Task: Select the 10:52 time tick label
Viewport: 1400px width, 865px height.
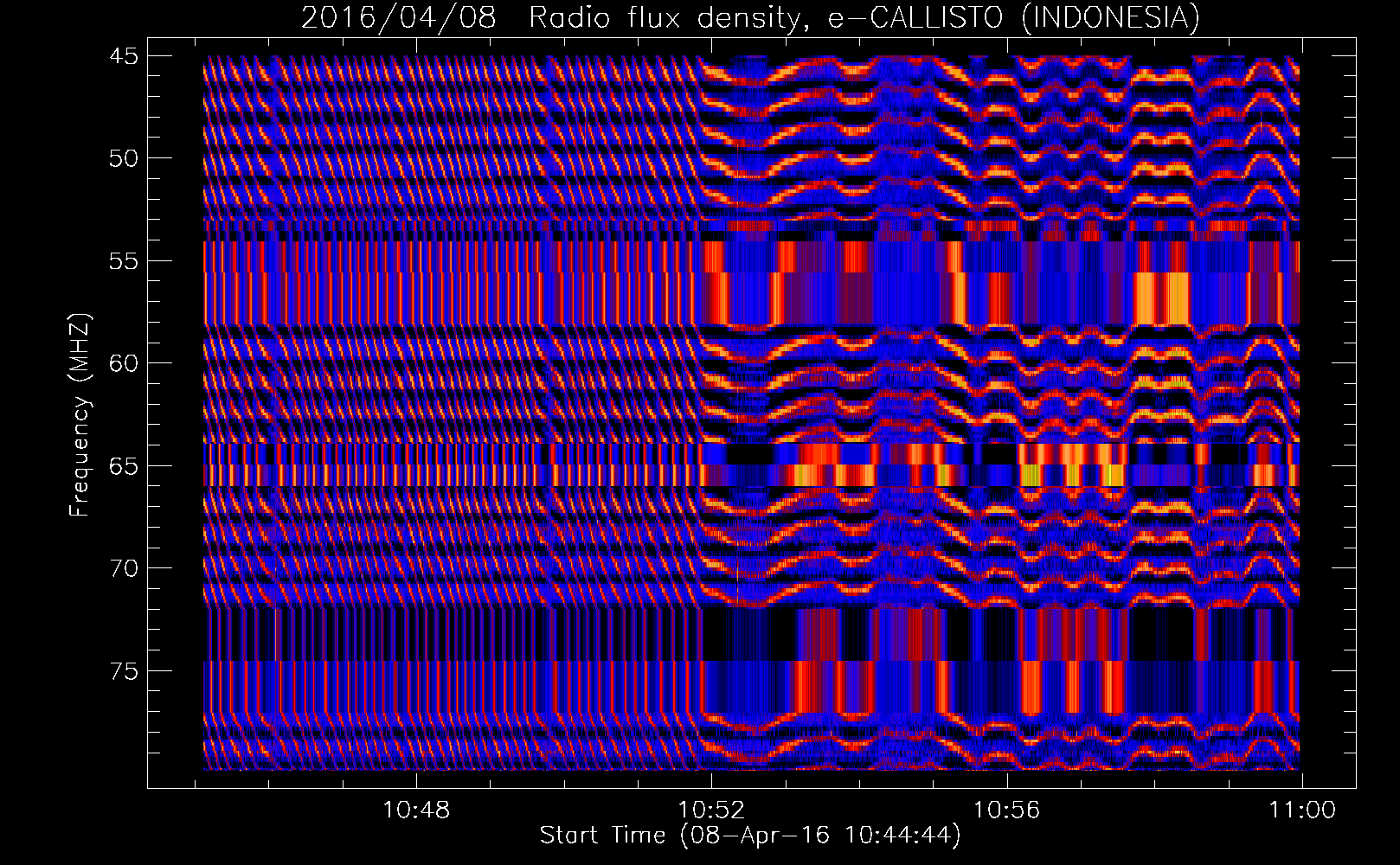Action: coord(711,811)
